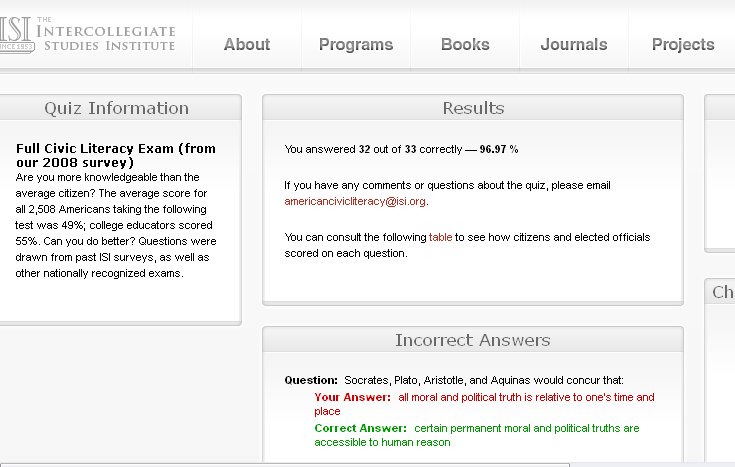Click the Socrates, Plato, Aristotle question text

484,380
